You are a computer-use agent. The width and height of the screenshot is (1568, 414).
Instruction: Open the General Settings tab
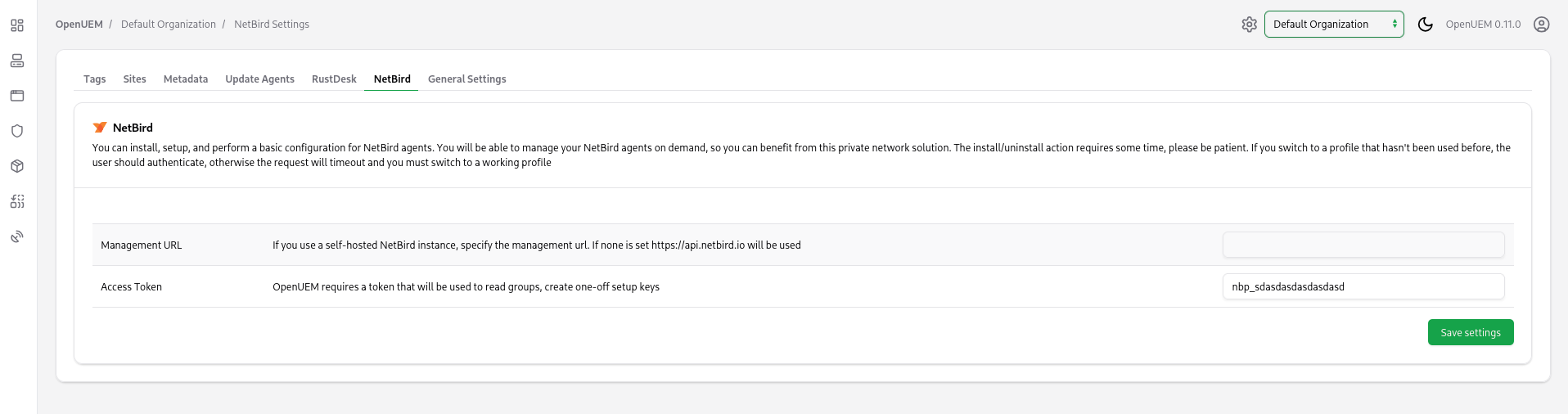click(466, 79)
